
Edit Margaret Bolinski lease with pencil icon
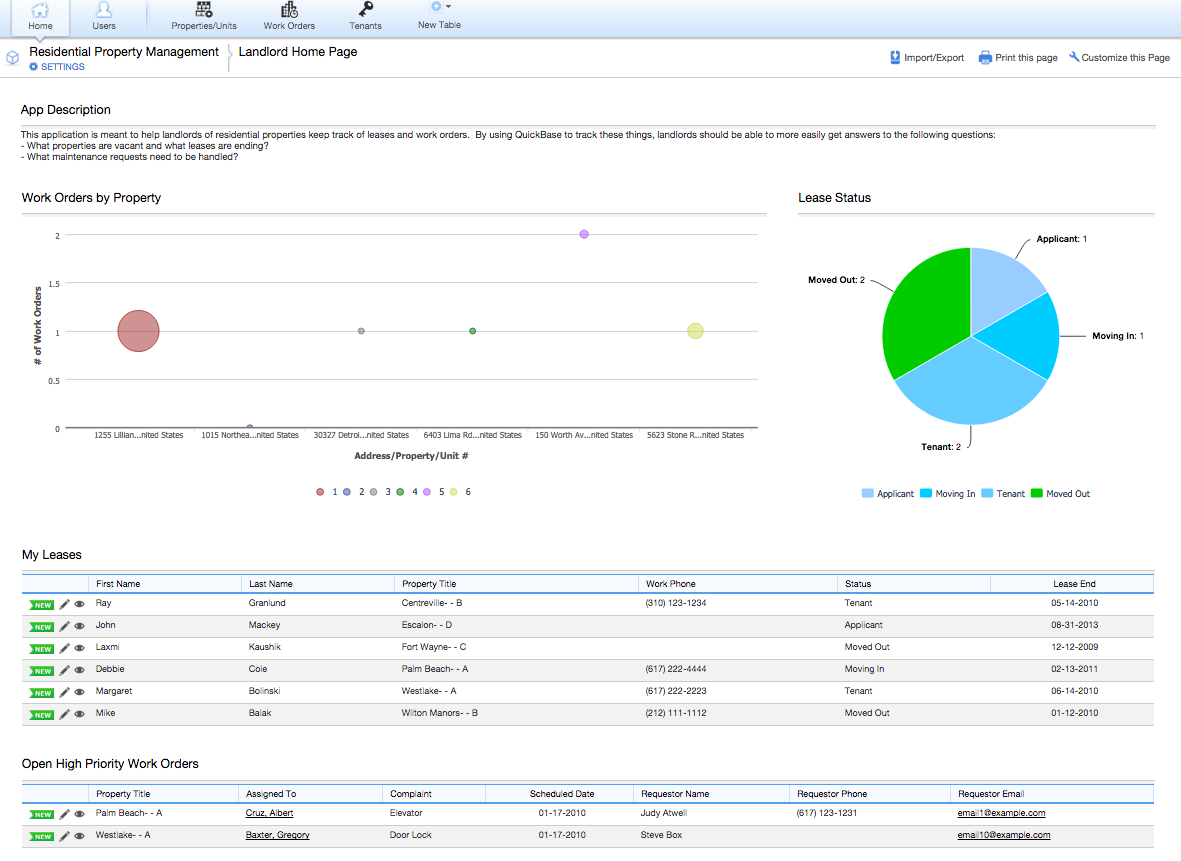[65, 692]
